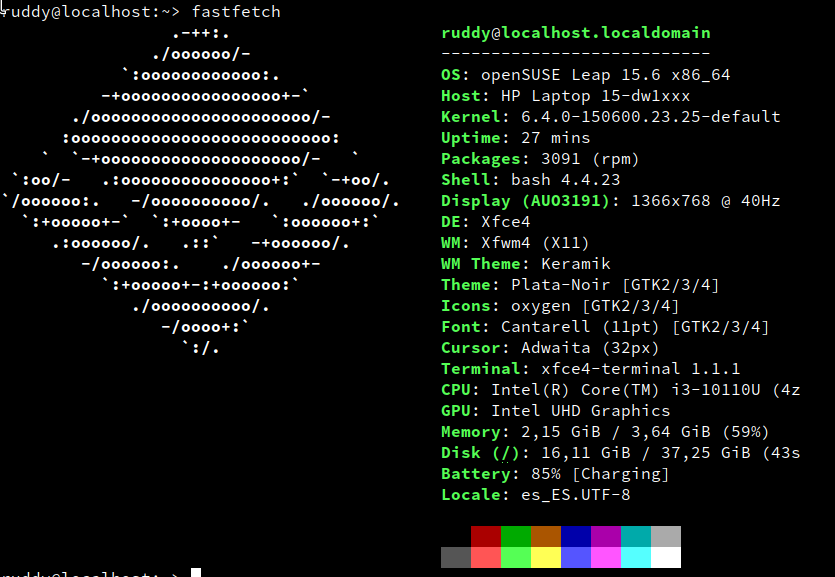Image resolution: width=835 pixels, height=577 pixels.
Task: Click the dark gray color block
Action: [456, 557]
